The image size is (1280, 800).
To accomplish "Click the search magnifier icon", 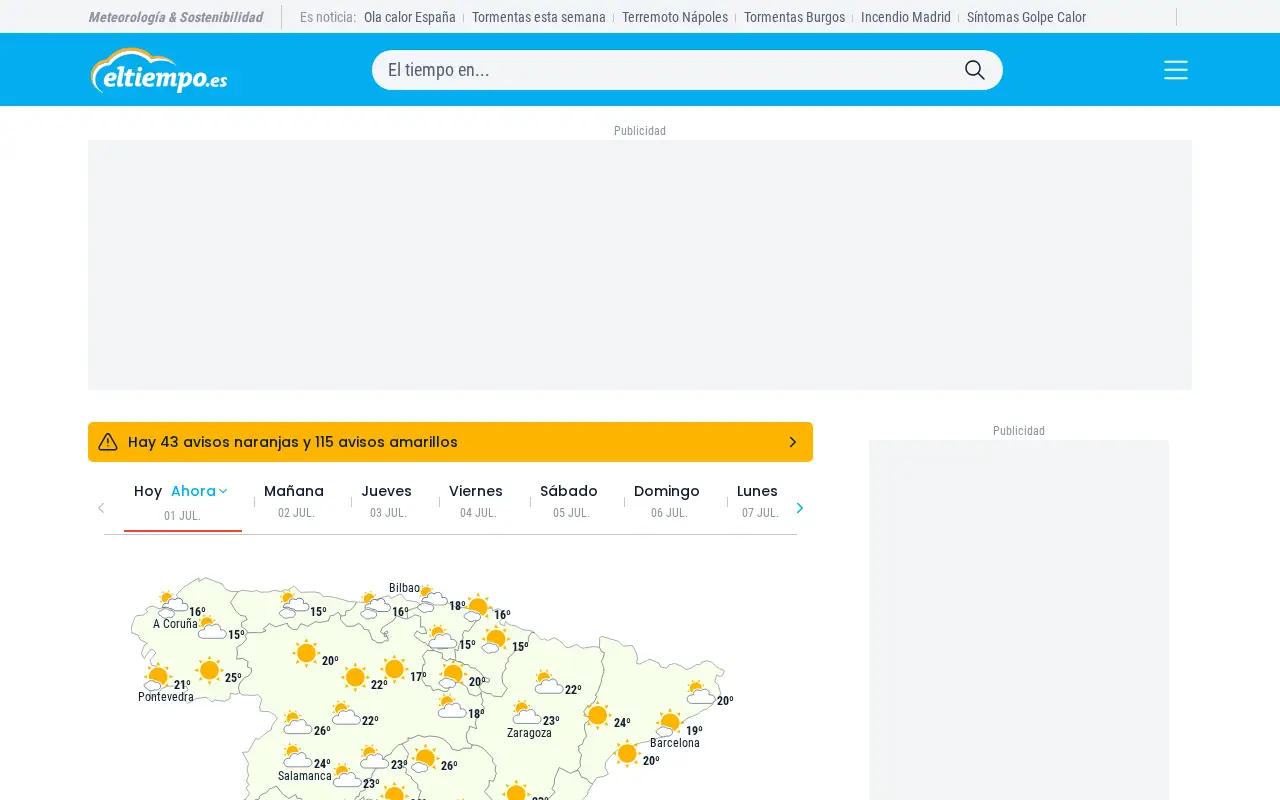I will [975, 70].
